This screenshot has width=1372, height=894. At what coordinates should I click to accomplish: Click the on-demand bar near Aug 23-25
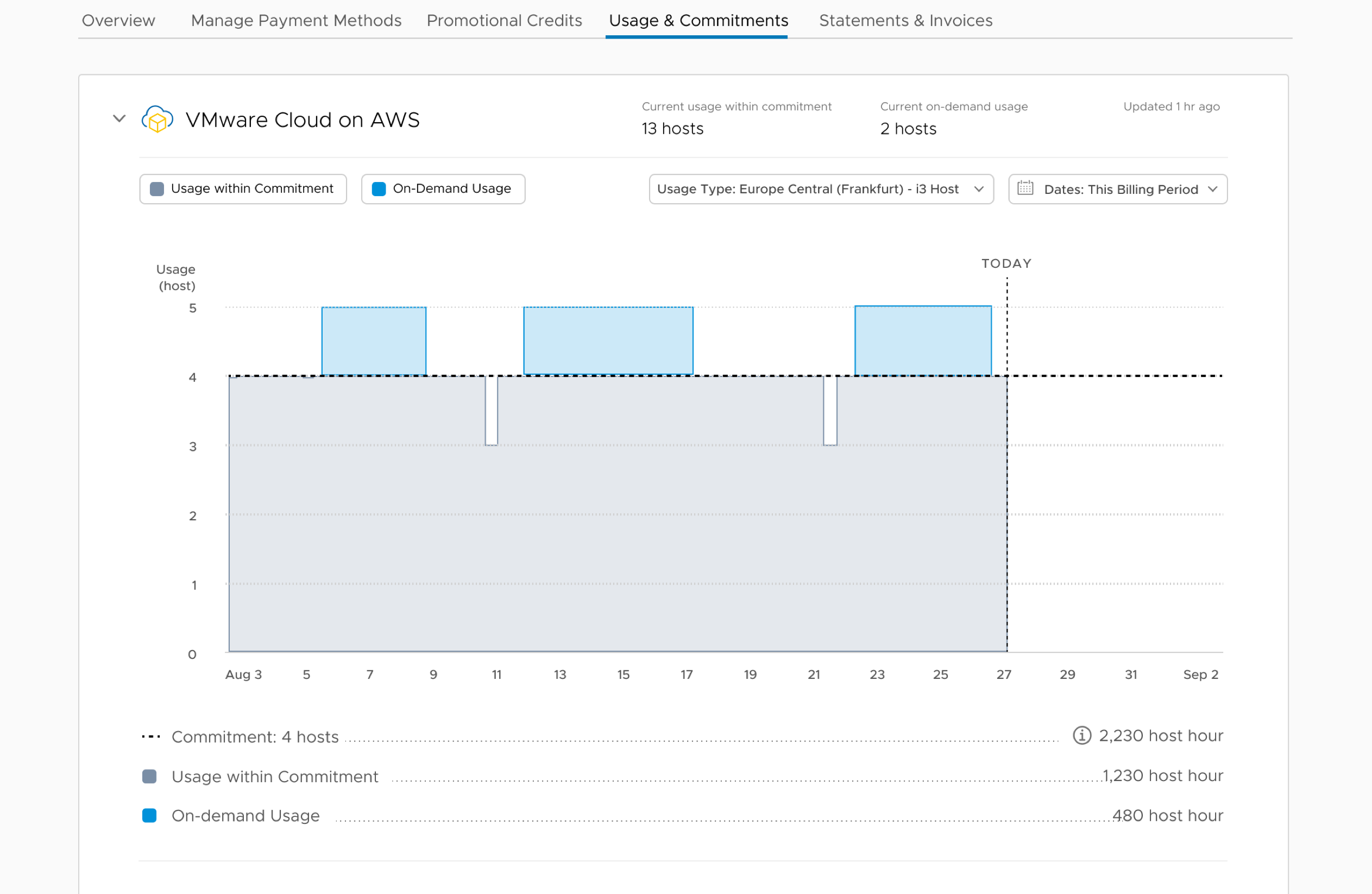point(923,341)
